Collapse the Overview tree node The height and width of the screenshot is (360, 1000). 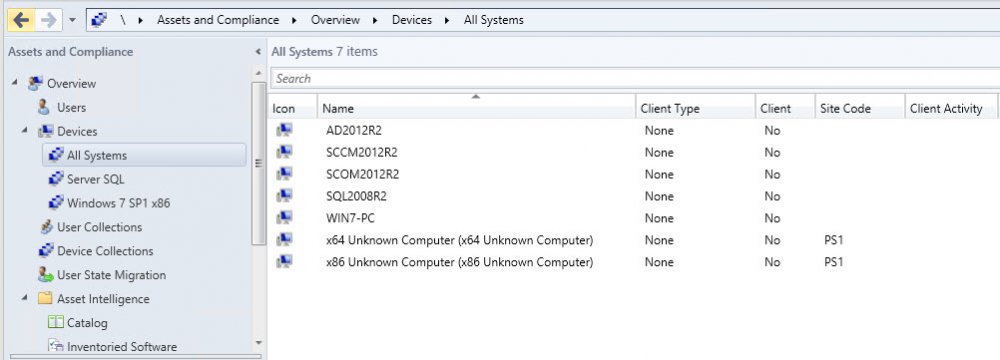tap(15, 82)
